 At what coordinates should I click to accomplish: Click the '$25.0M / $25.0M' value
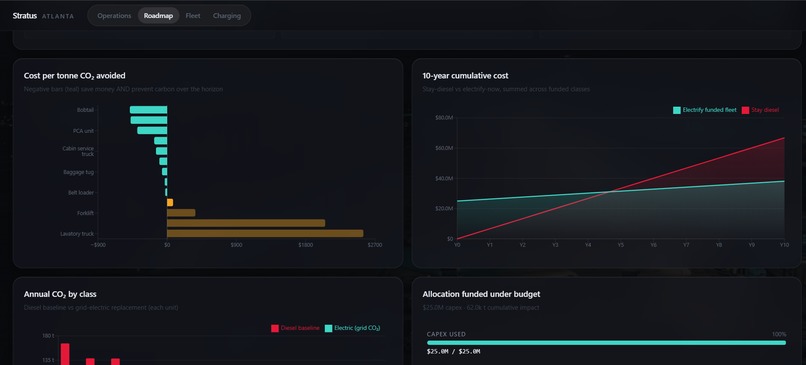click(453, 352)
